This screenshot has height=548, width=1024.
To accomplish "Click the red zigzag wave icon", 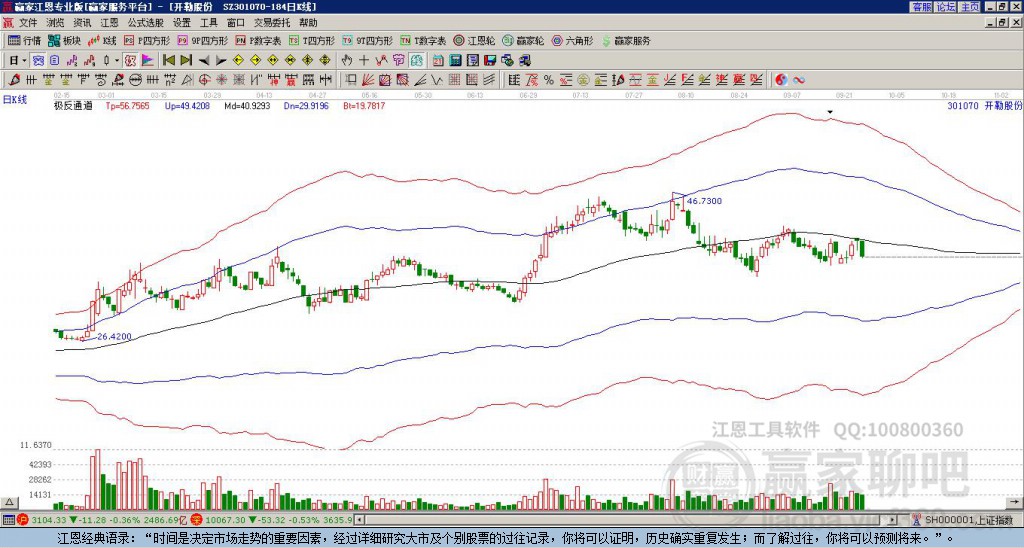I will (381, 60).
